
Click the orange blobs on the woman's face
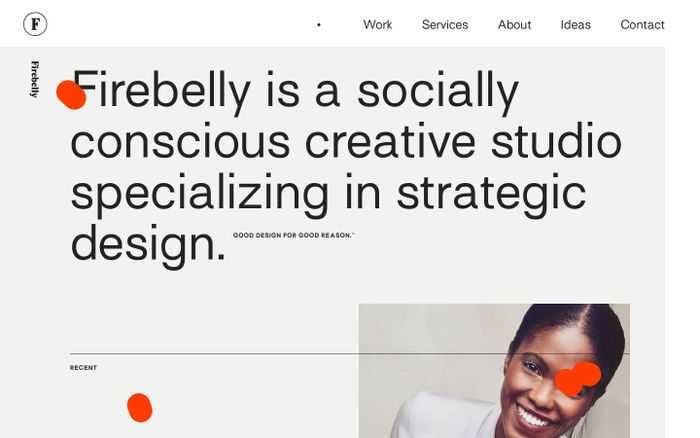click(577, 378)
